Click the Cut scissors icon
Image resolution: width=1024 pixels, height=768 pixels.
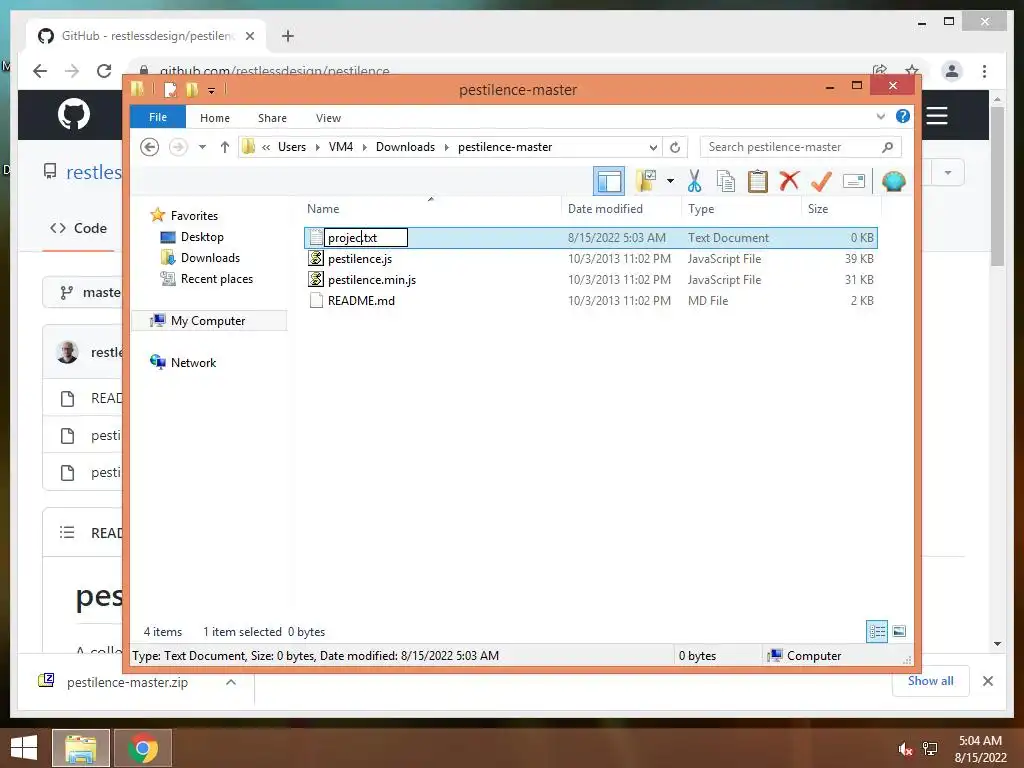click(694, 181)
